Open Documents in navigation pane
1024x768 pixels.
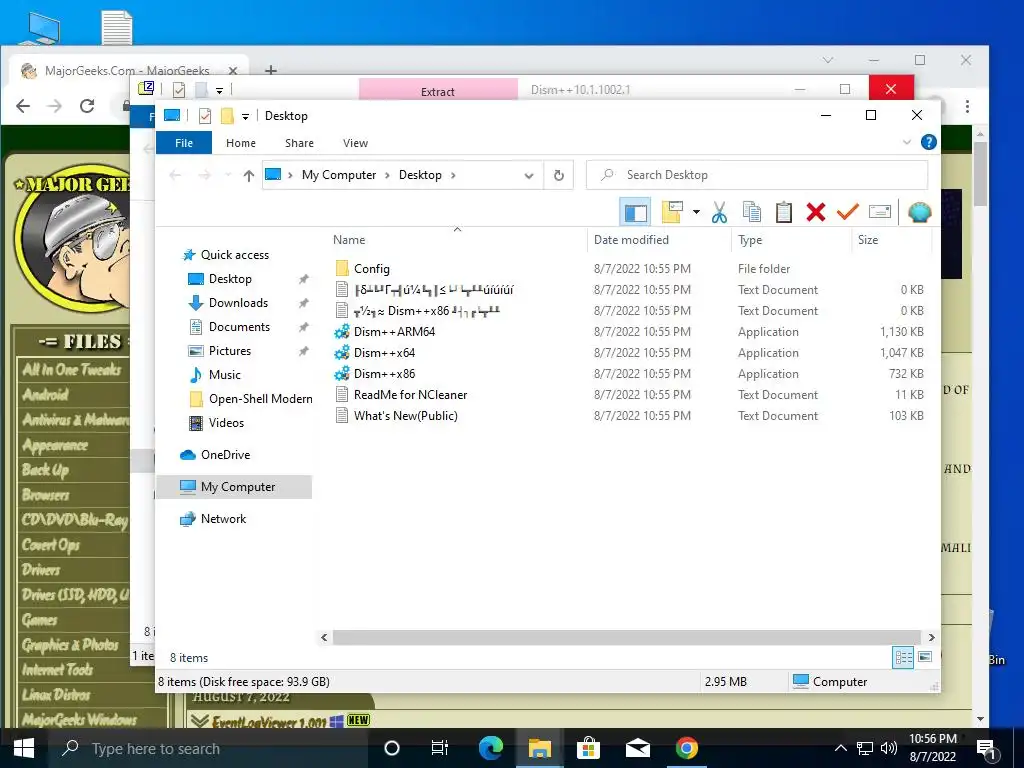(x=239, y=327)
